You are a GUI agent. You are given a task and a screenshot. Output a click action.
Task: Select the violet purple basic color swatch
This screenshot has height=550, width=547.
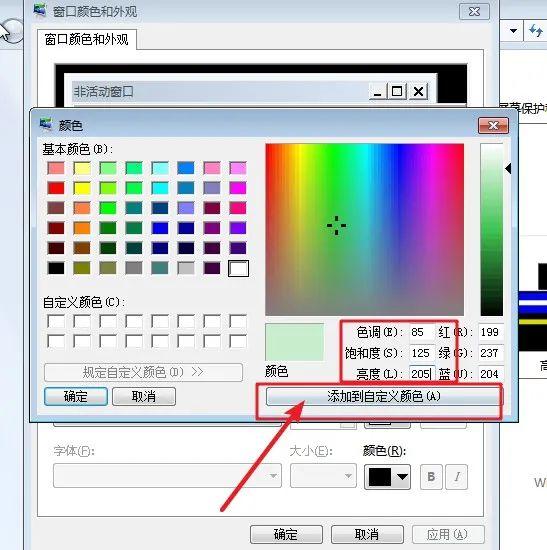(x=238, y=228)
